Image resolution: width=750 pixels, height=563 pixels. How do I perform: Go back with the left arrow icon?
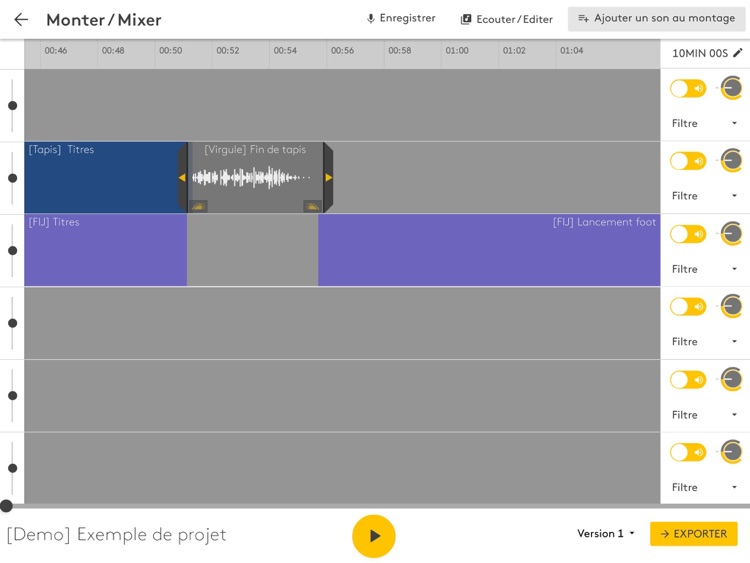[x=21, y=20]
